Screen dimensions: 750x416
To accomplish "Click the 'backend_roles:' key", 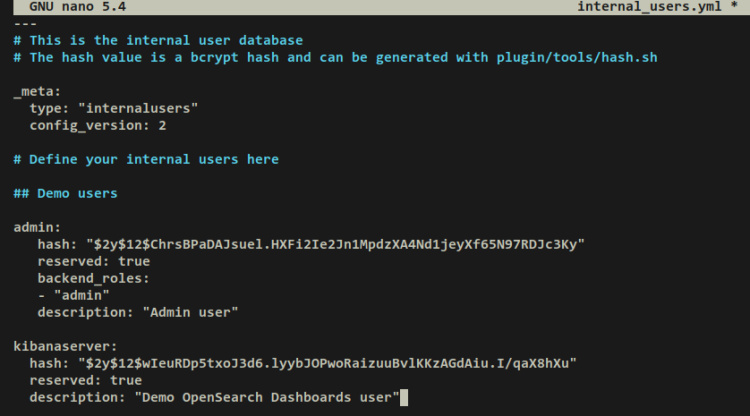I will coord(94,278).
